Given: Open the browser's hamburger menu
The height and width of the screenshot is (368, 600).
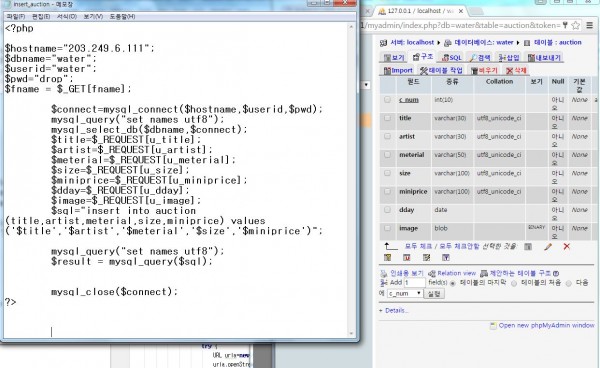Looking at the screenshot, I should pos(590,25).
